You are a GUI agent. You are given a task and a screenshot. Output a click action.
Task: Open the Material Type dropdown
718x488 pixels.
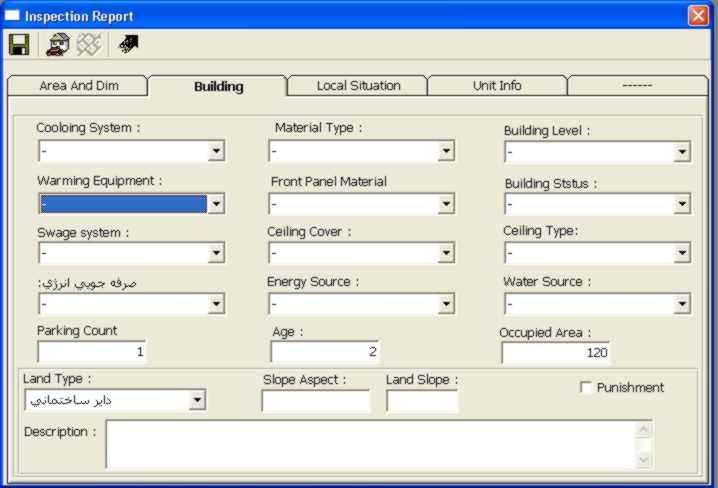(446, 151)
